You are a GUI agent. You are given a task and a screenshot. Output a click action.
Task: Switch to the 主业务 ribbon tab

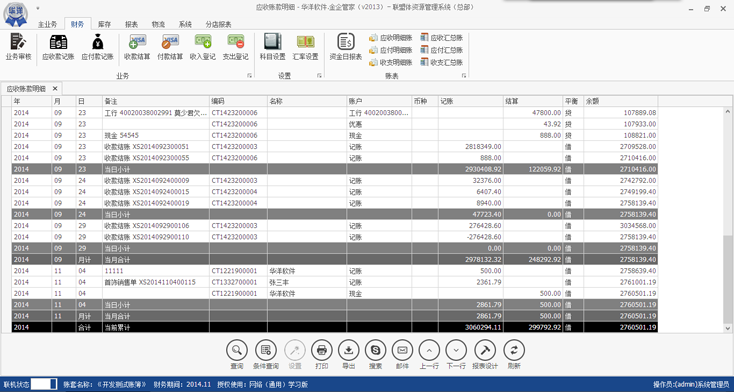(x=47, y=24)
